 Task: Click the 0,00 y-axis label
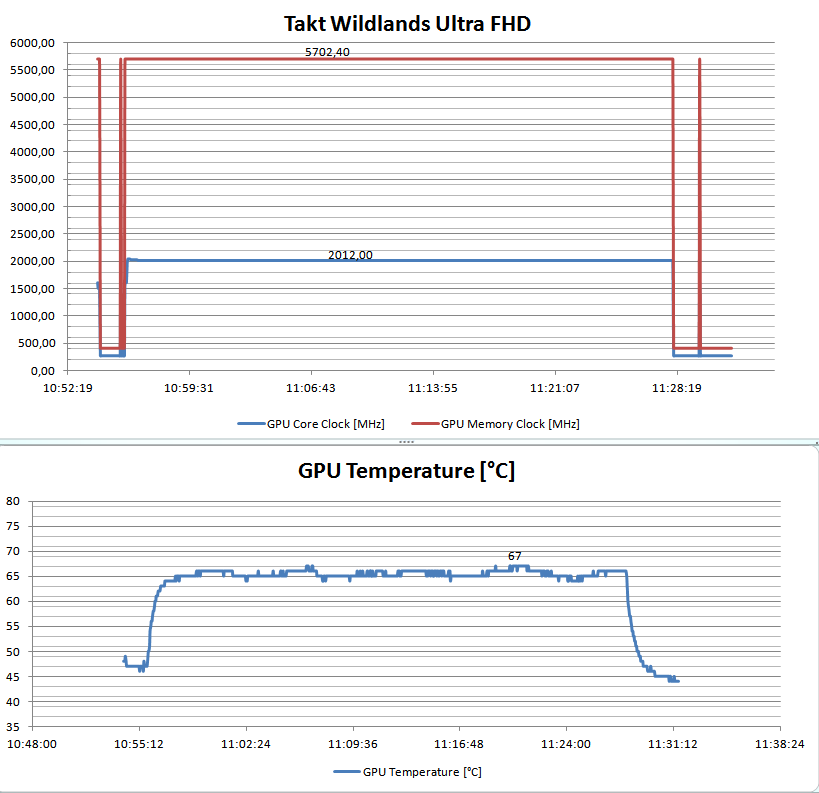coord(43,371)
